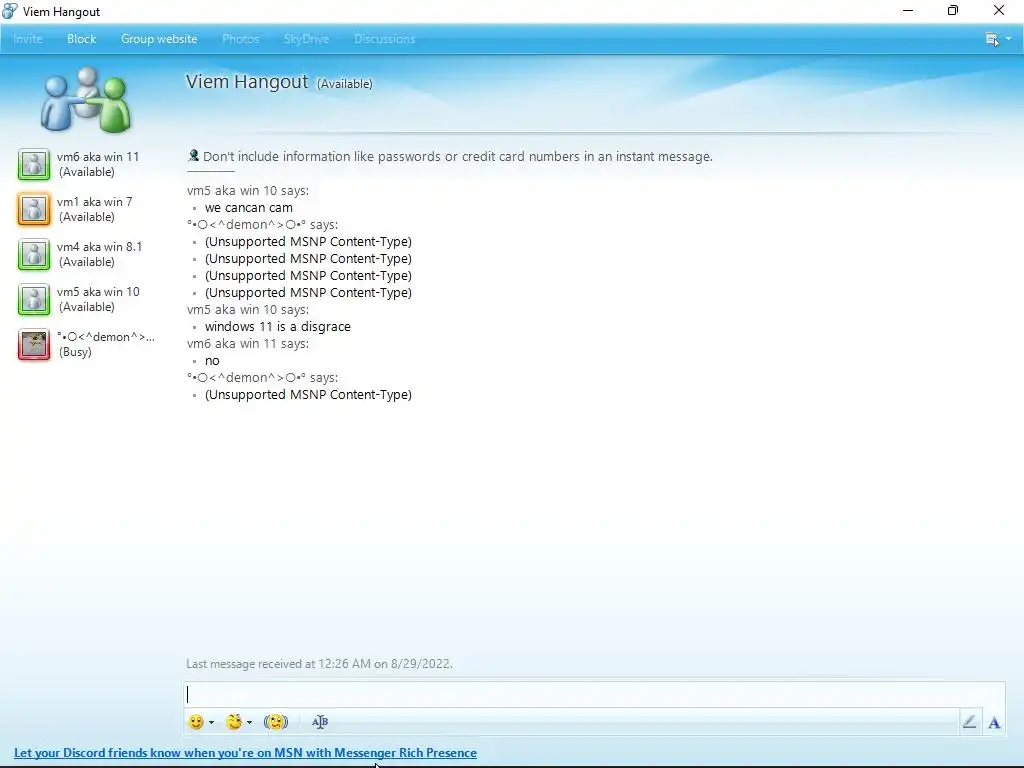Click the (Available) status beside group name

pyautogui.click(x=345, y=84)
